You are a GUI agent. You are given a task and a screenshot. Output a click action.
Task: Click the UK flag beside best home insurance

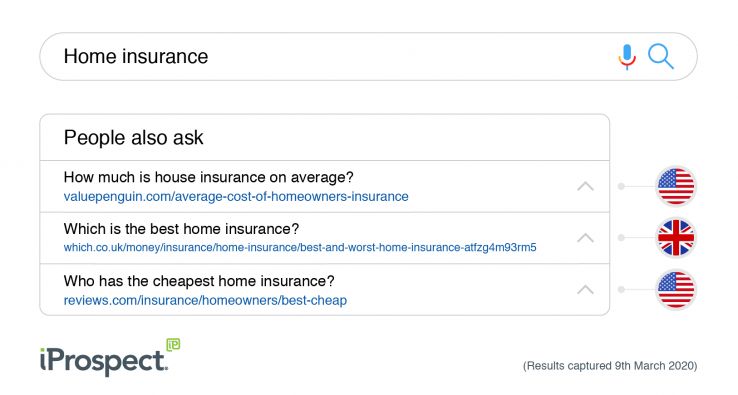[676, 238]
